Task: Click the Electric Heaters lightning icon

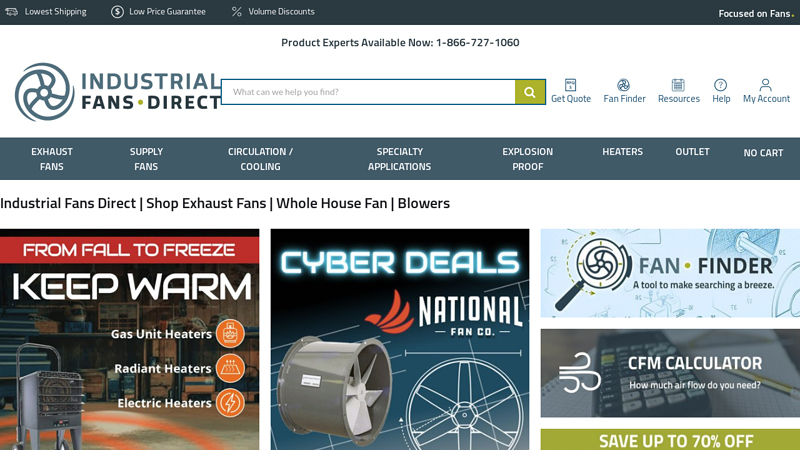Action: pos(230,403)
